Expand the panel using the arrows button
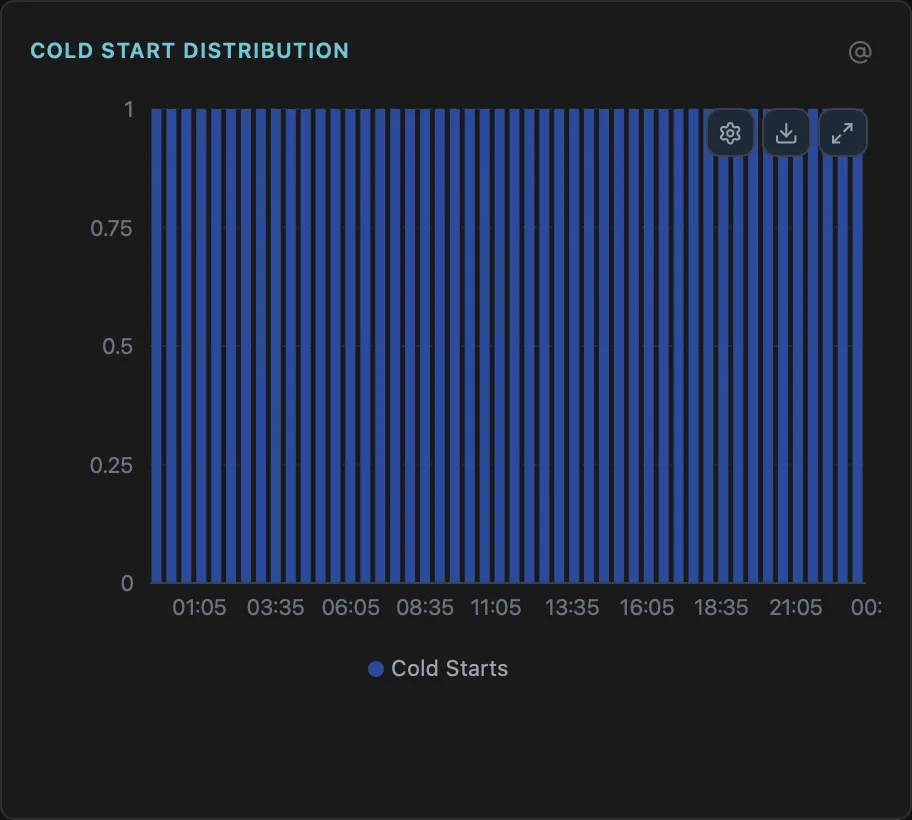 [x=842, y=132]
